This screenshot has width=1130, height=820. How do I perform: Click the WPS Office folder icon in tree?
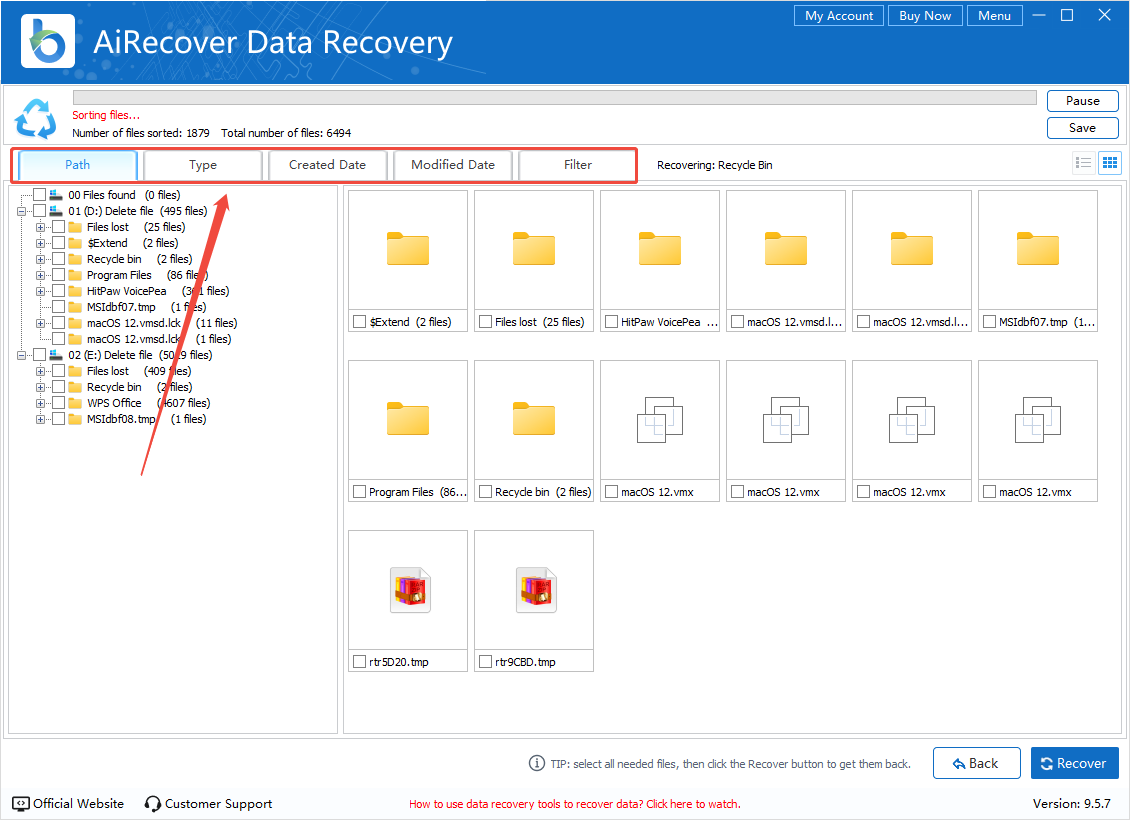tap(76, 403)
